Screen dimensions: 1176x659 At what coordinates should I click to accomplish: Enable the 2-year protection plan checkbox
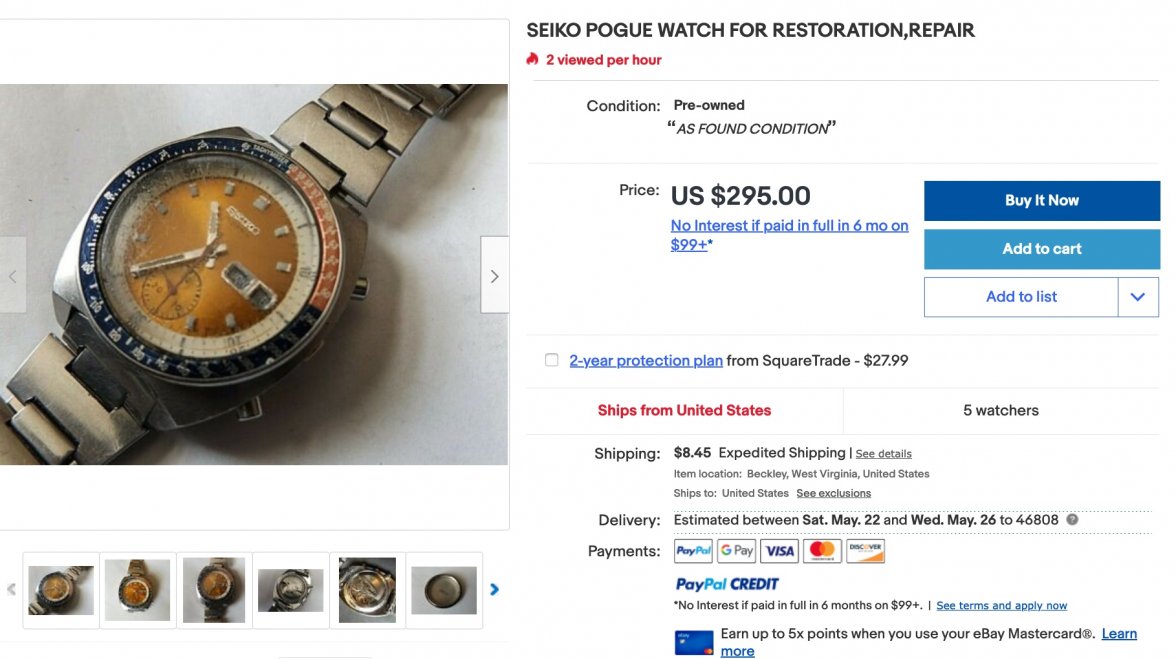point(551,359)
